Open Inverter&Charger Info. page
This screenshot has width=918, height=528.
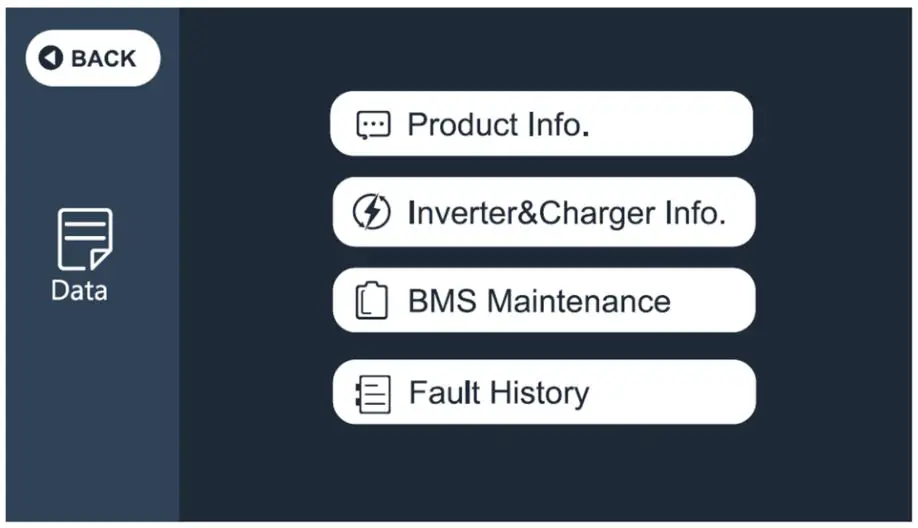pyautogui.click(x=543, y=212)
